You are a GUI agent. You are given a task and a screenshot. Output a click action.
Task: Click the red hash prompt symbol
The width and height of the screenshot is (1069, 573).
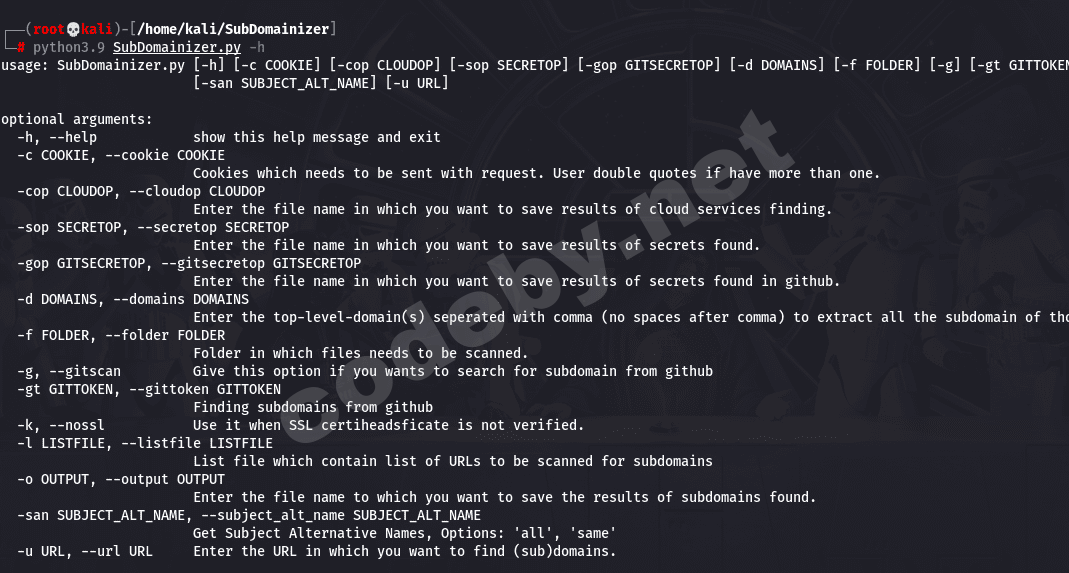(21, 46)
